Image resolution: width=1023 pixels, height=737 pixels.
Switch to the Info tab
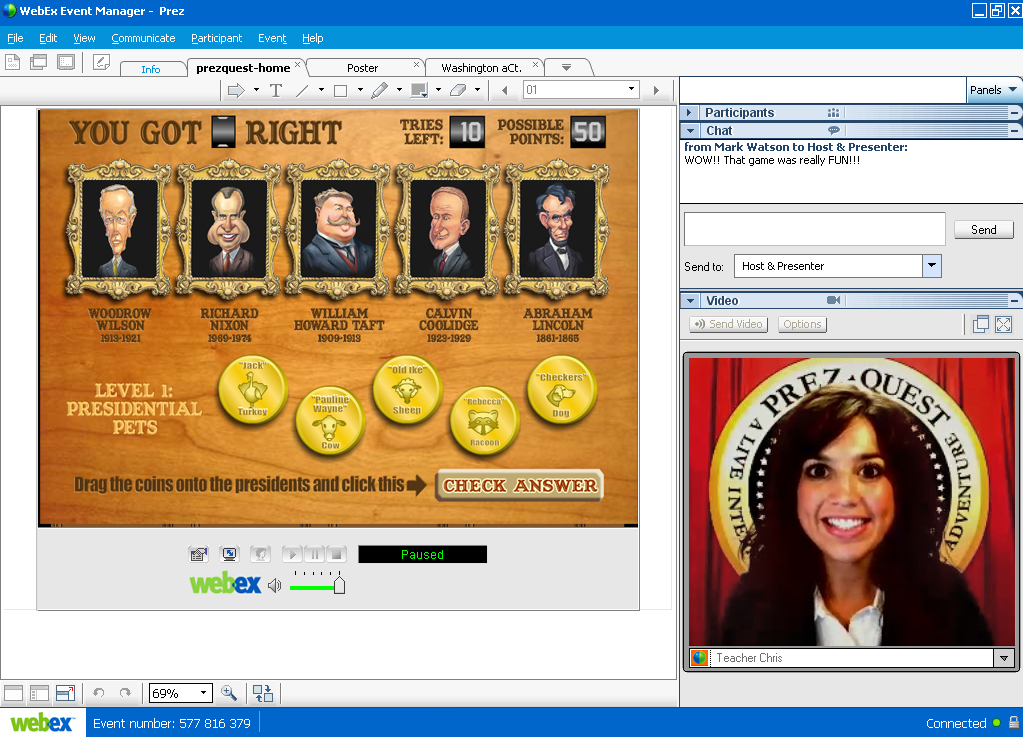tap(151, 69)
